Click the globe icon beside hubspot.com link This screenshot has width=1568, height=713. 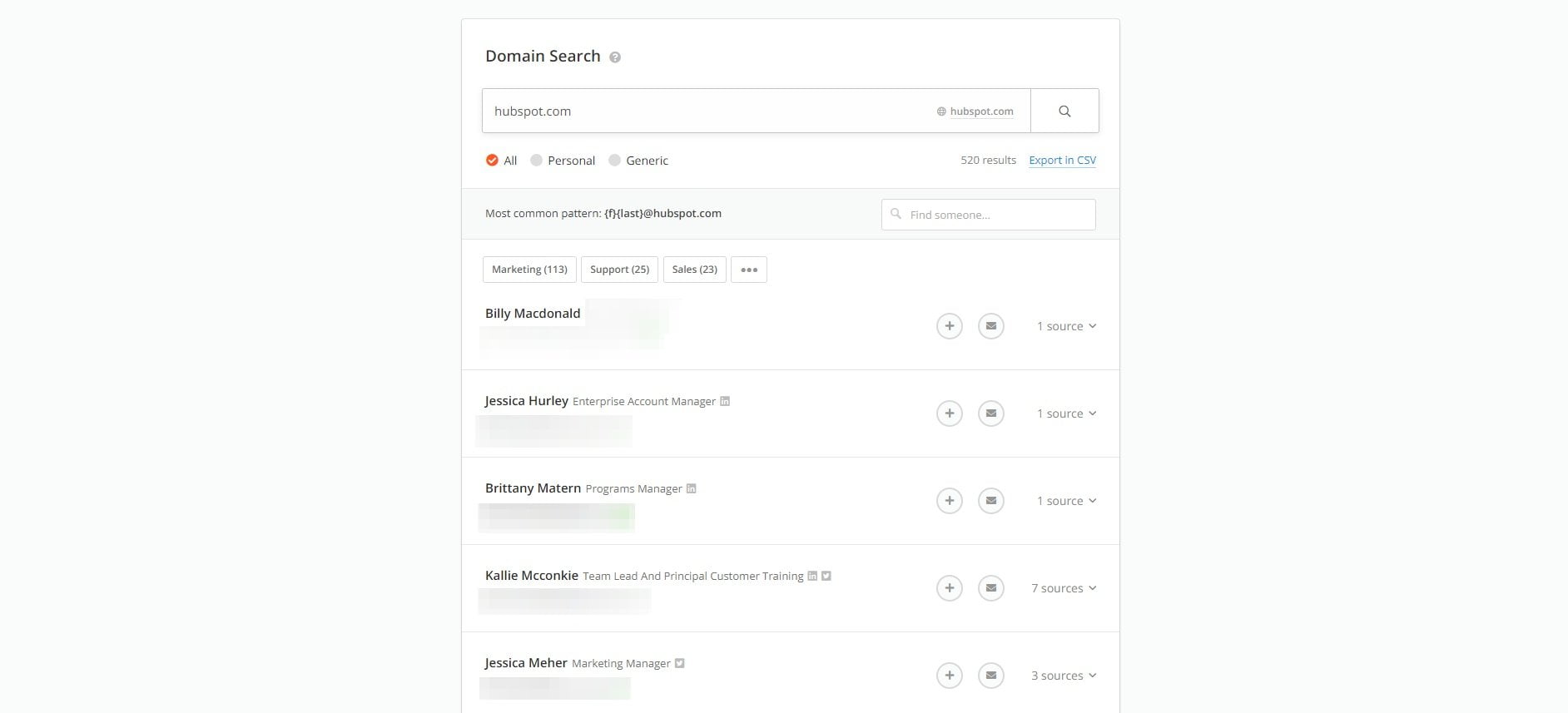pos(941,111)
